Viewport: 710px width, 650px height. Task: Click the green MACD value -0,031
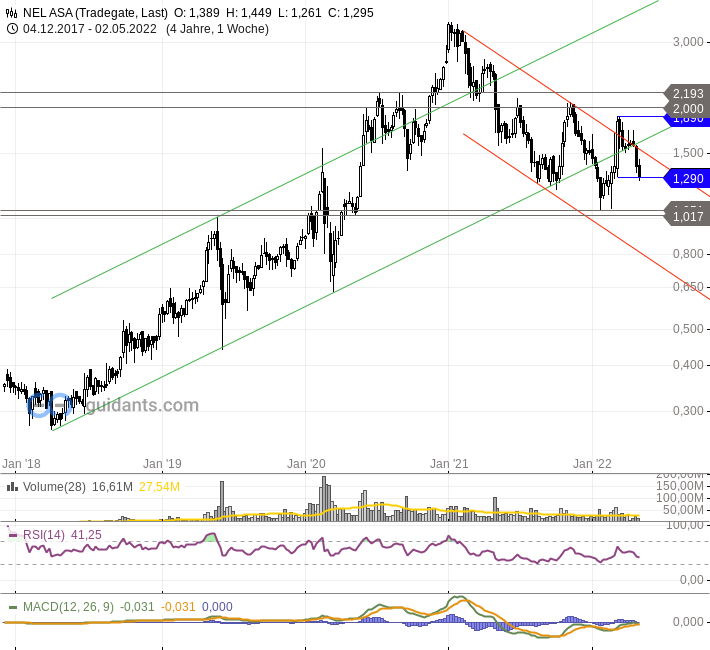(137, 607)
